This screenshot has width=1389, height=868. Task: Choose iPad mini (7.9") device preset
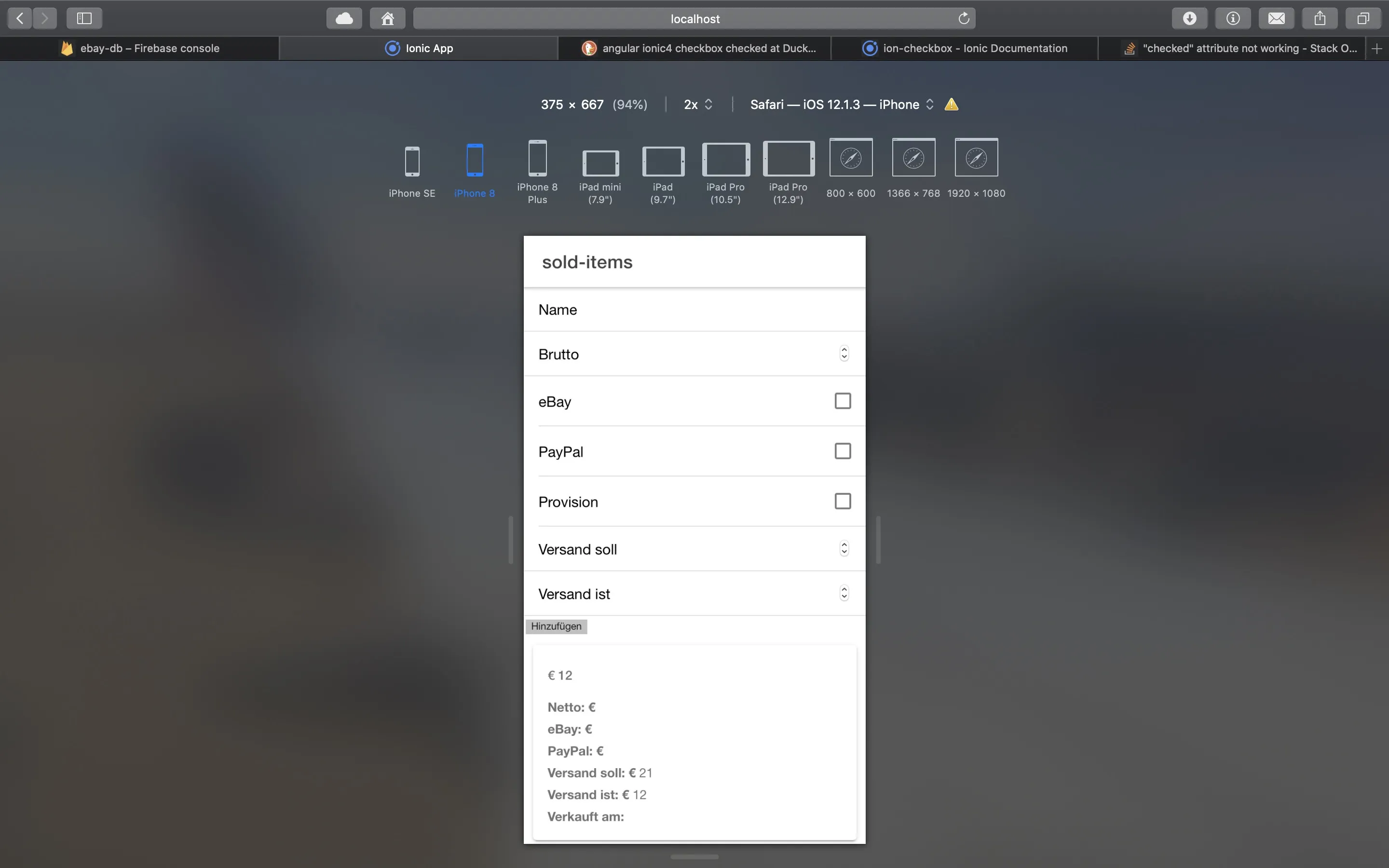[600, 163]
